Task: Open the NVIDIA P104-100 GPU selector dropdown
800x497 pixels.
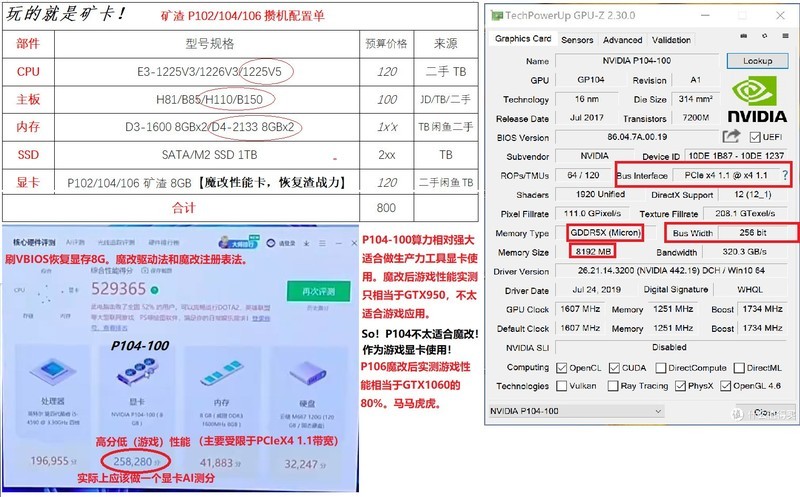Action: 576,411
